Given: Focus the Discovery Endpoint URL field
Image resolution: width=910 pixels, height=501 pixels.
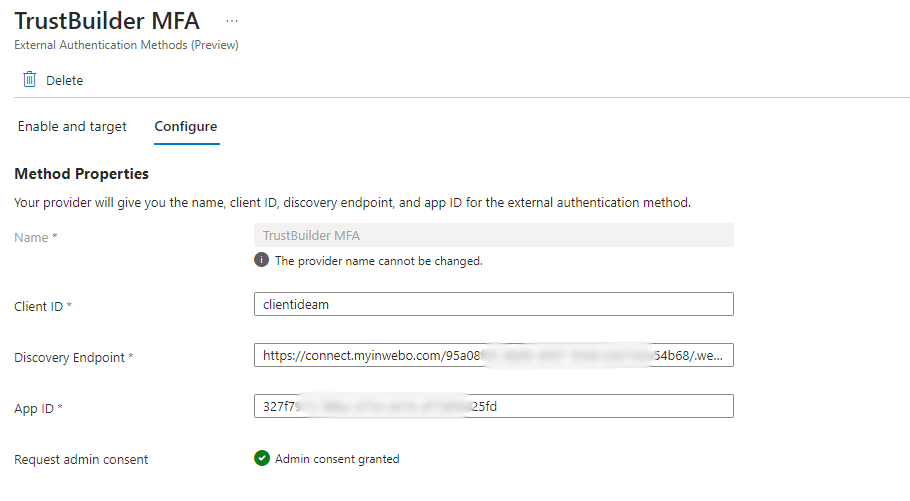Looking at the screenshot, I should pyautogui.click(x=494, y=355).
